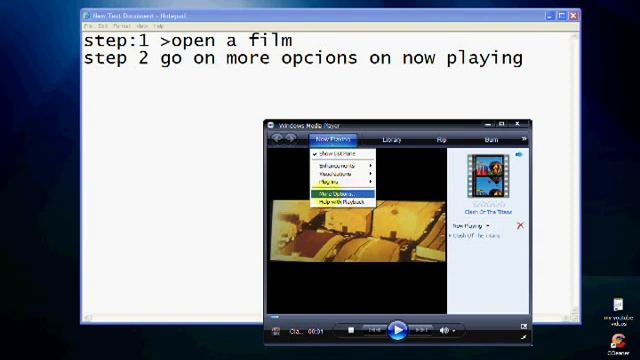The height and width of the screenshot is (360, 640).
Task: Open the Now Playing tab
Action: [333, 140]
